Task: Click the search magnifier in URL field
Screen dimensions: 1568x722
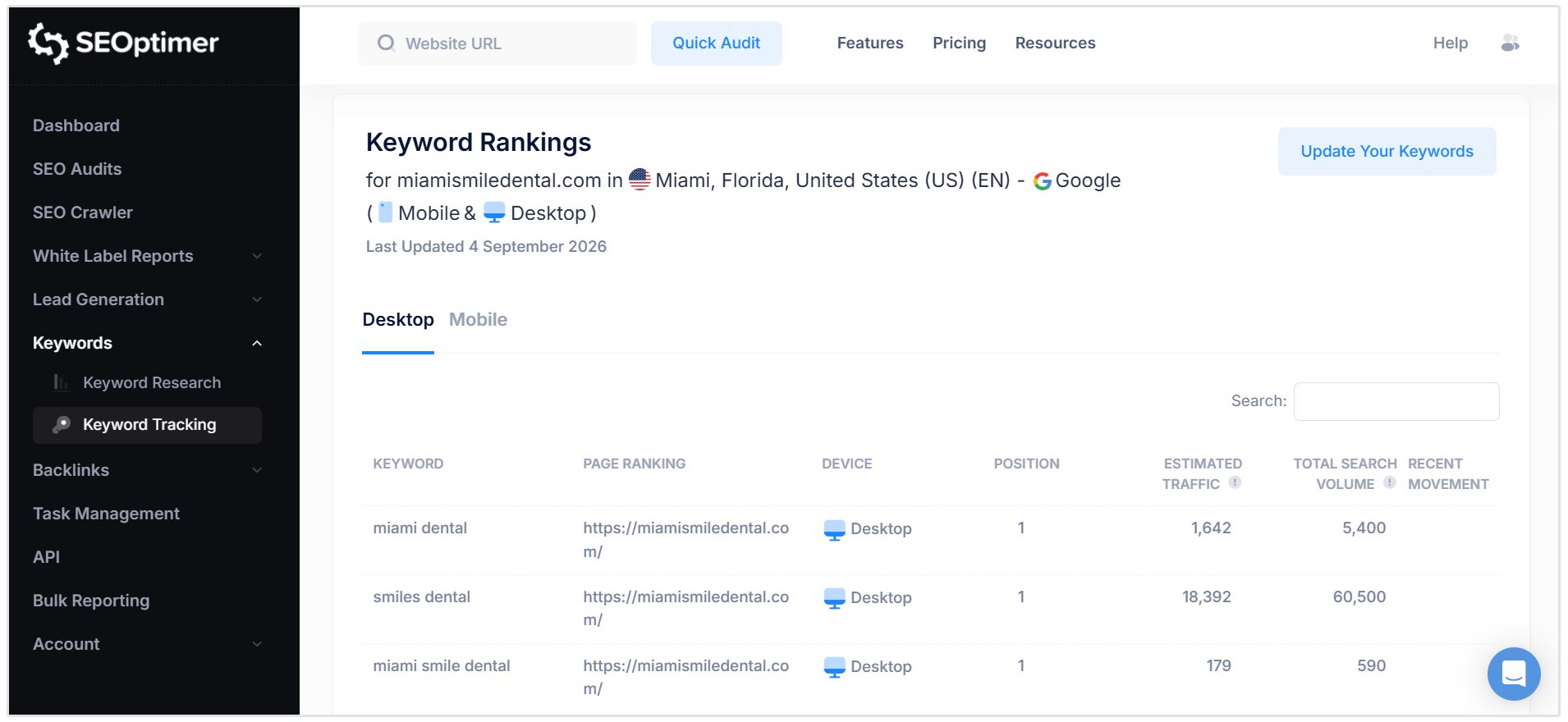Action: pyautogui.click(x=386, y=43)
